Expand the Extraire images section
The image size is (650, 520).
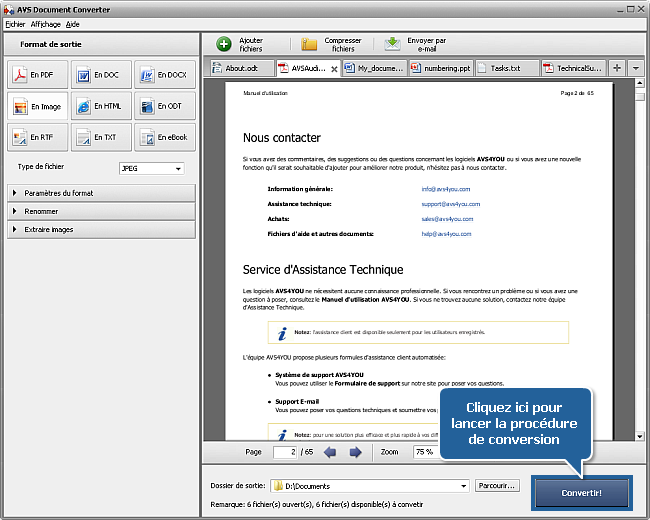coord(101,230)
